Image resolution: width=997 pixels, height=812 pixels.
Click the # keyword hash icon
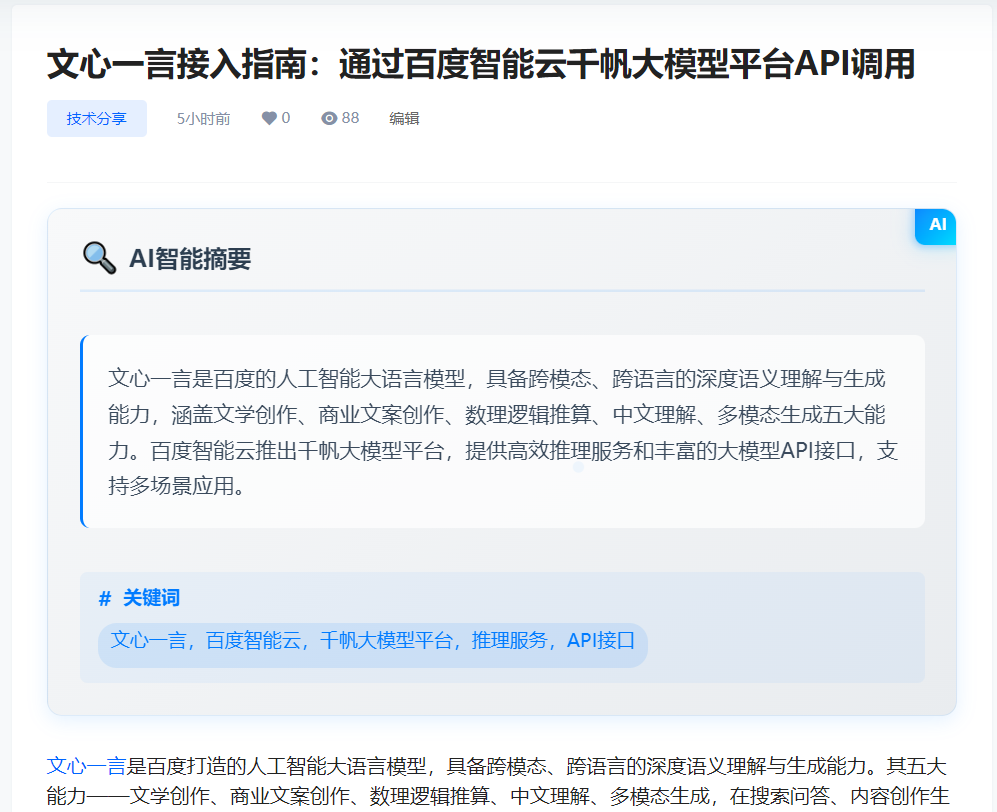pos(105,598)
